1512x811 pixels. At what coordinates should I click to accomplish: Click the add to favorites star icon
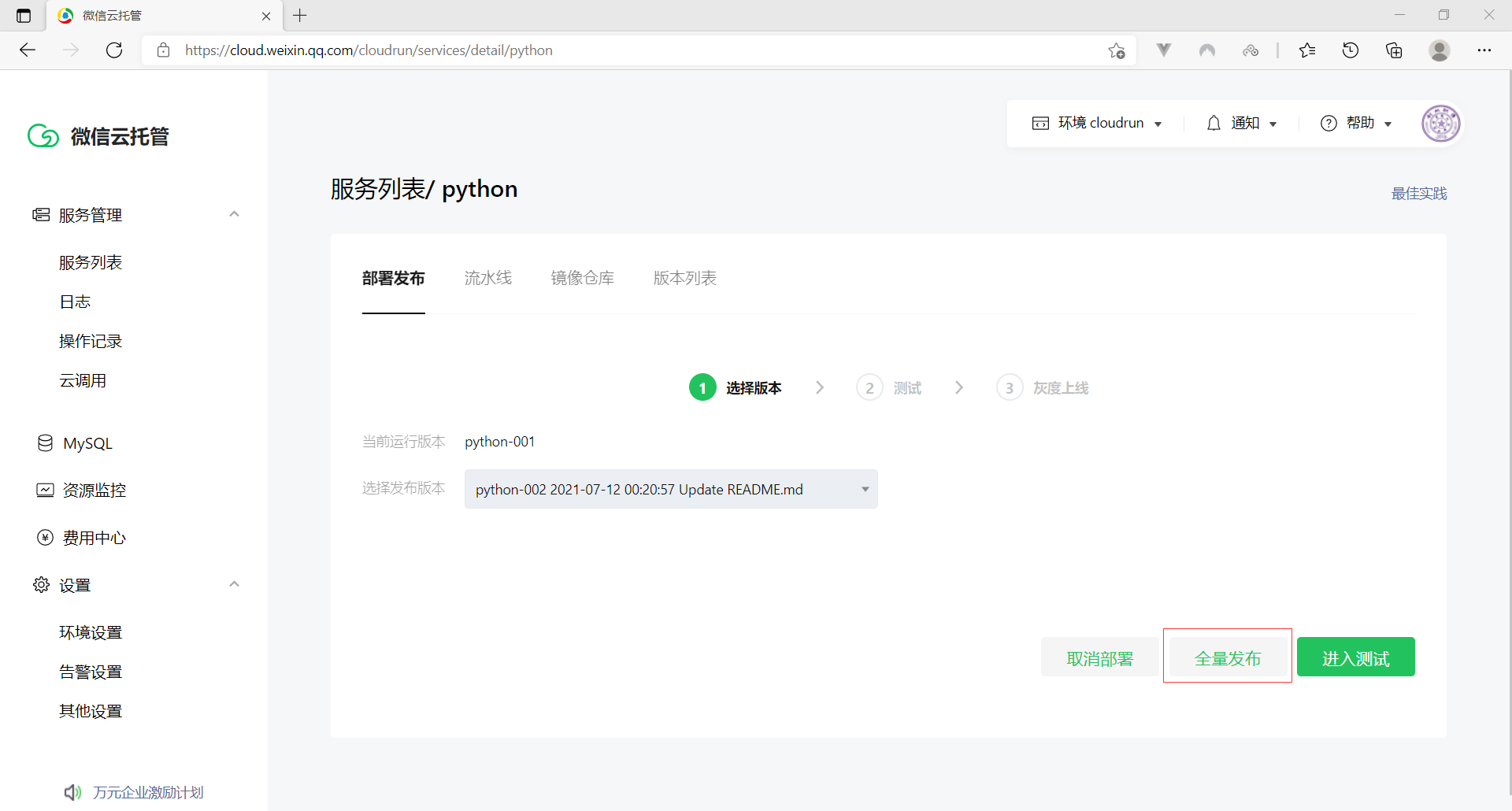tap(1116, 50)
